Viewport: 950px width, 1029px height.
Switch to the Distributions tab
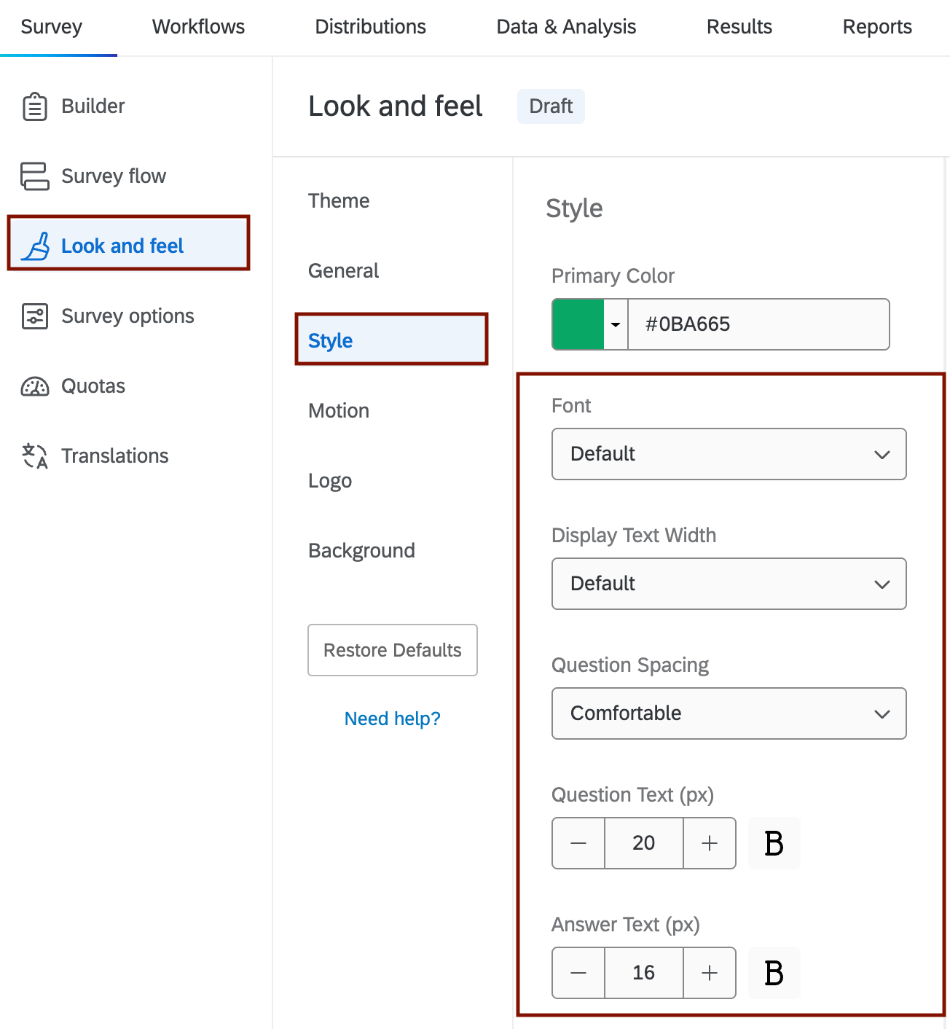tap(370, 27)
